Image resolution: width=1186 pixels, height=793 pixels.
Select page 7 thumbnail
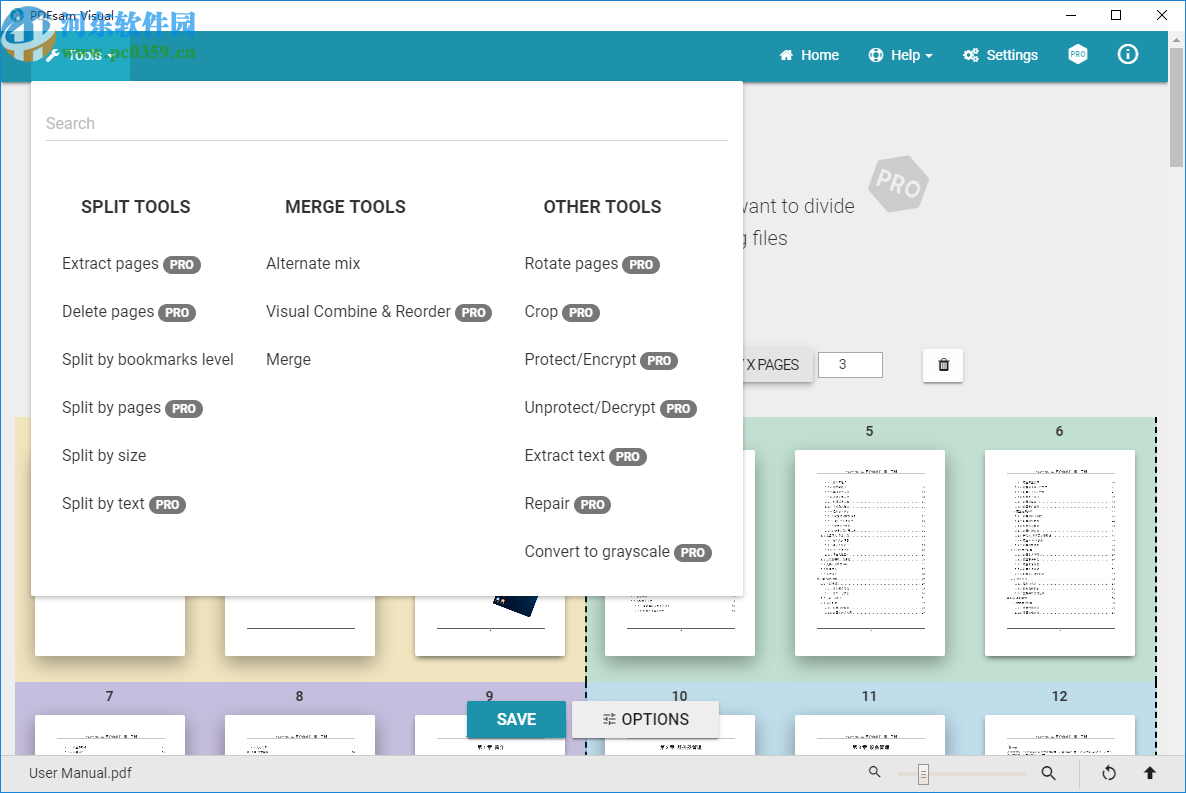tap(110, 735)
